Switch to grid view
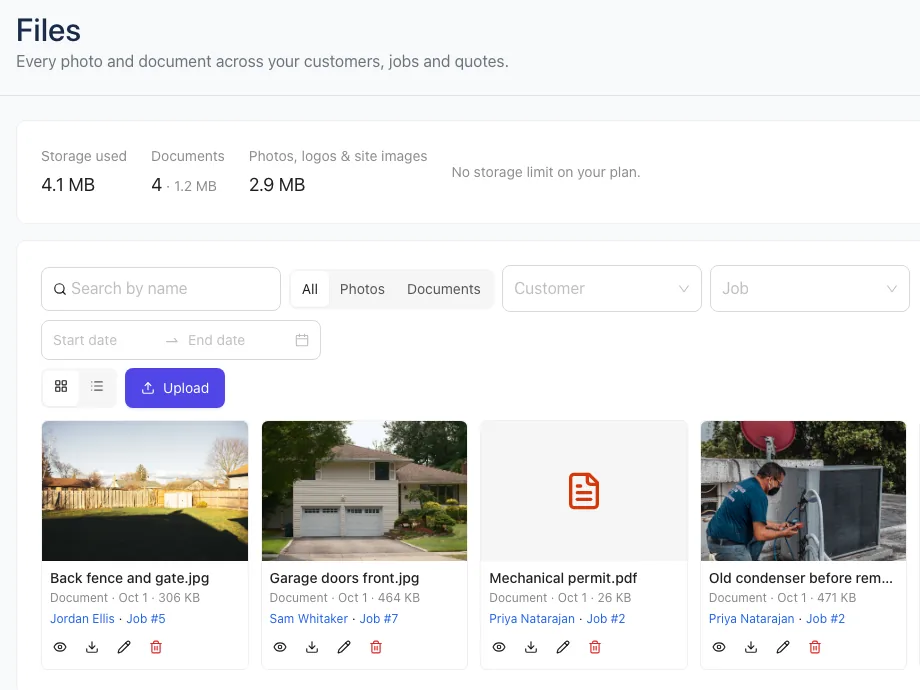This screenshot has height=690, width=920. (x=61, y=386)
